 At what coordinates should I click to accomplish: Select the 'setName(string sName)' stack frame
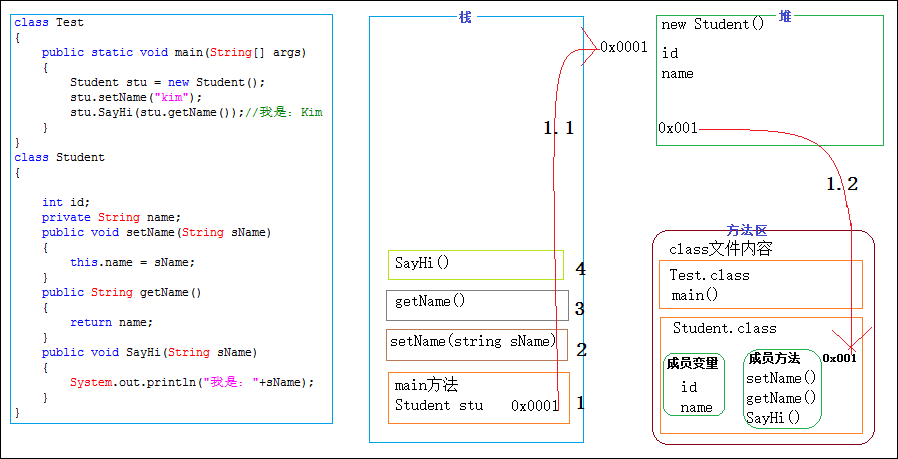(476, 344)
